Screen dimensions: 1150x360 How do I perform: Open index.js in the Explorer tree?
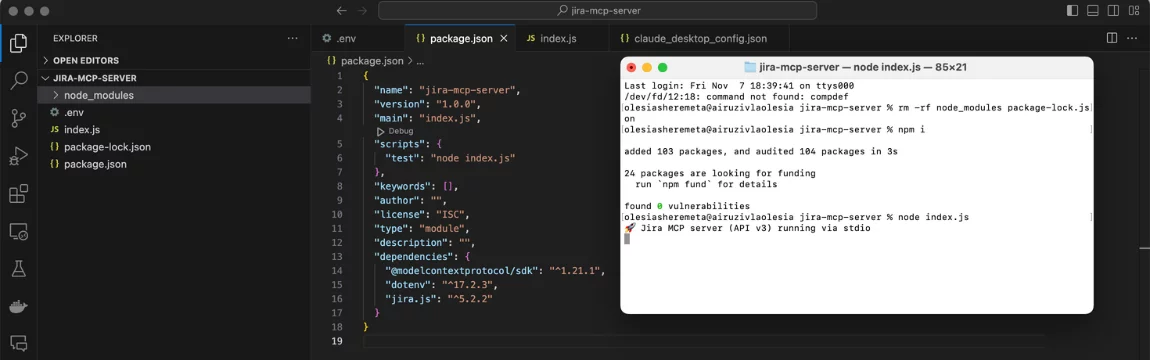(174, 130)
